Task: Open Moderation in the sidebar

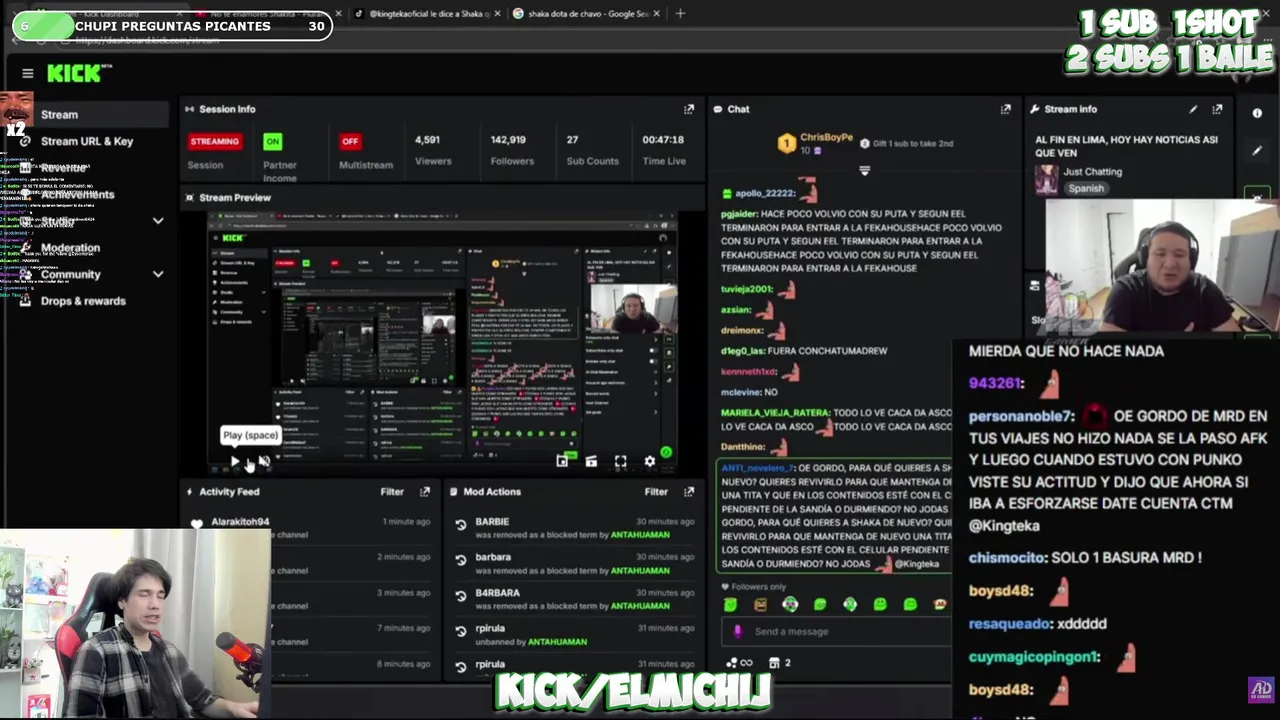Action: (x=71, y=248)
